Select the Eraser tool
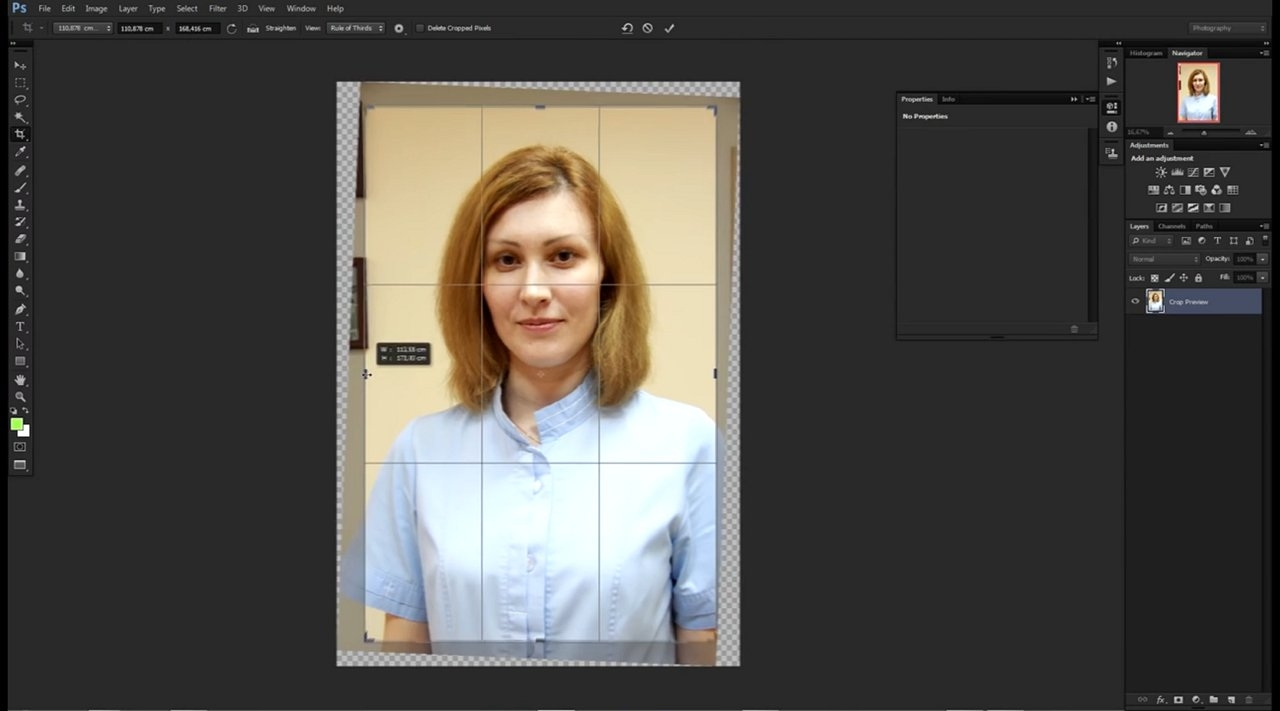This screenshot has width=1280, height=711. point(20,239)
